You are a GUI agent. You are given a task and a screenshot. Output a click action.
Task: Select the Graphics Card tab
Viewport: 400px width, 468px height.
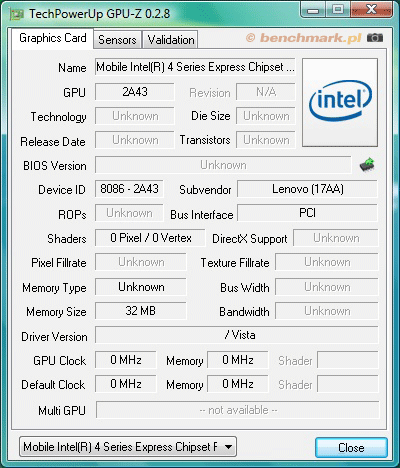point(53,38)
